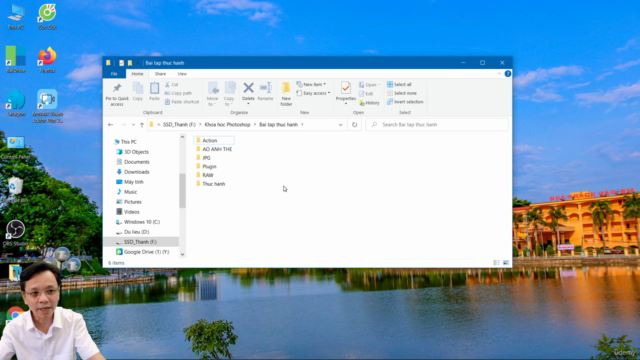The width and height of the screenshot is (640, 360).
Task: Click the Properties icon
Action: [346, 92]
